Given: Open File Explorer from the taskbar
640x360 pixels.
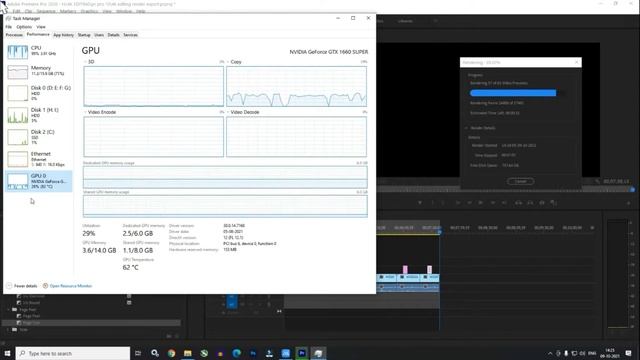Looking at the screenshot, I should tap(188, 353).
